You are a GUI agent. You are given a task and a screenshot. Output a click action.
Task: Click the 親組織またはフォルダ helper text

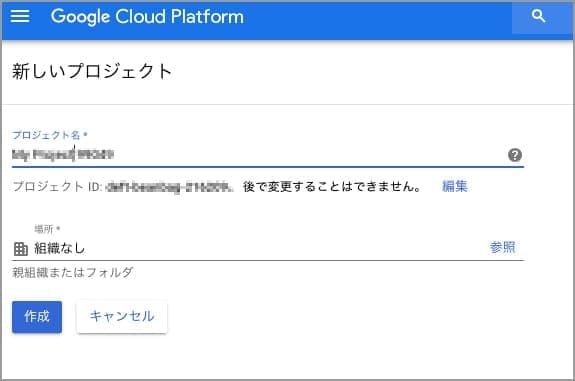pyautogui.click(x=73, y=272)
